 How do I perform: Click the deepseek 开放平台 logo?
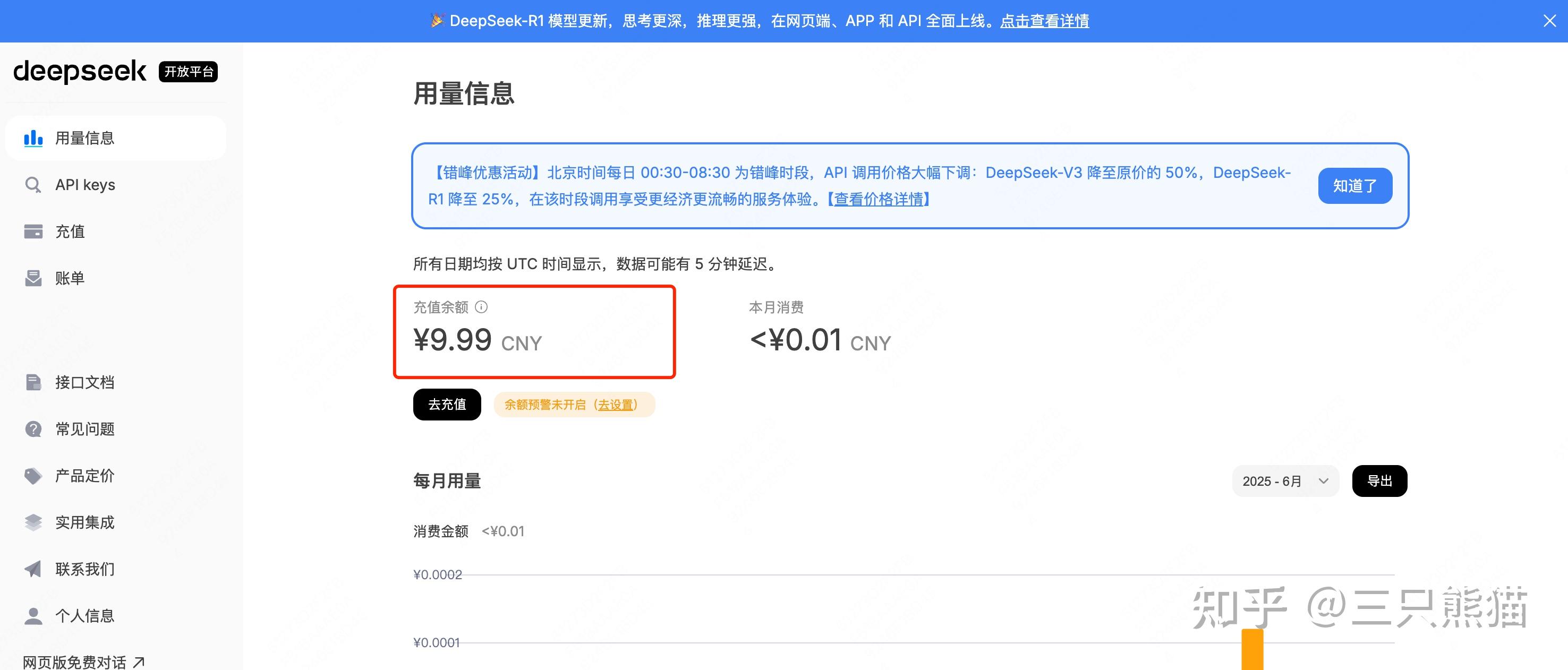pos(80,71)
